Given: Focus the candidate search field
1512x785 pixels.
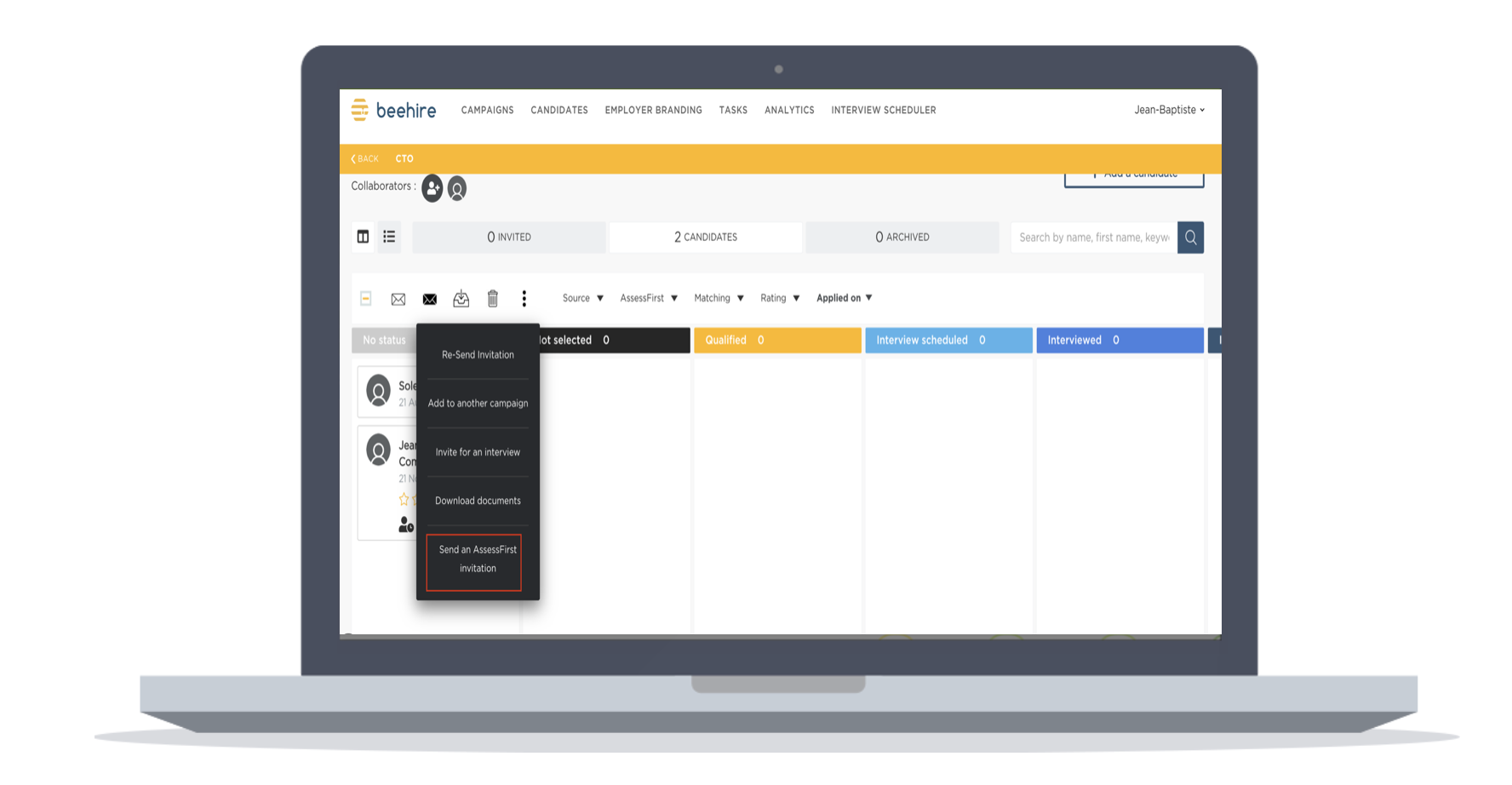Looking at the screenshot, I should (x=1093, y=238).
